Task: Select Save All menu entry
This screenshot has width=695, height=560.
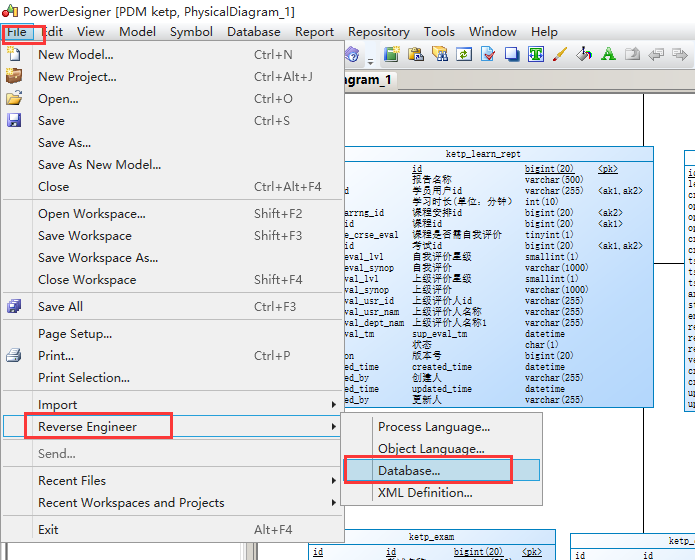Action: [x=173, y=306]
